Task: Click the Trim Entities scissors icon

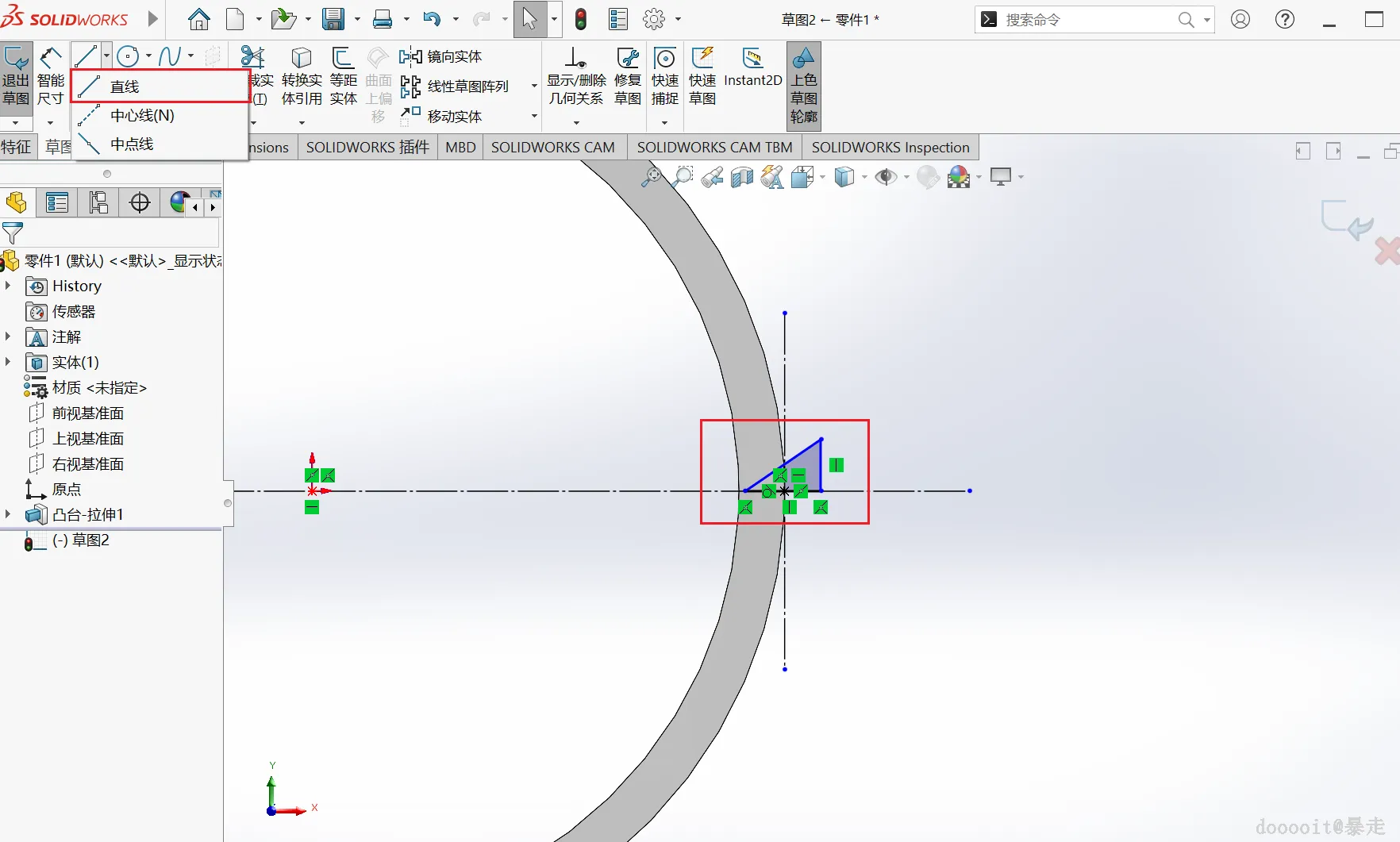Action: (x=252, y=56)
